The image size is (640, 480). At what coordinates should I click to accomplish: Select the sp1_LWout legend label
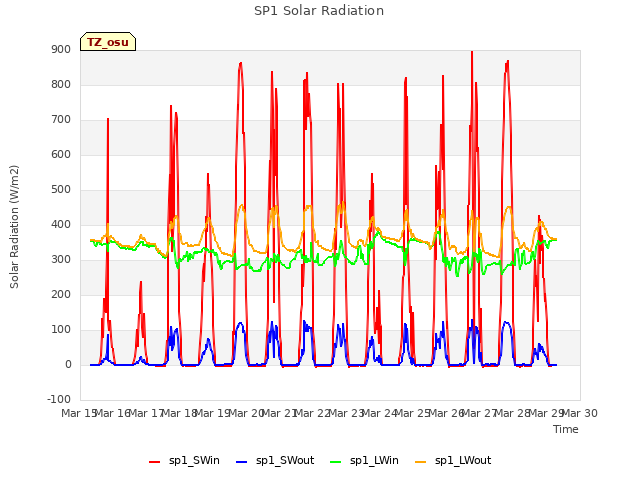pyautogui.click(x=463, y=461)
